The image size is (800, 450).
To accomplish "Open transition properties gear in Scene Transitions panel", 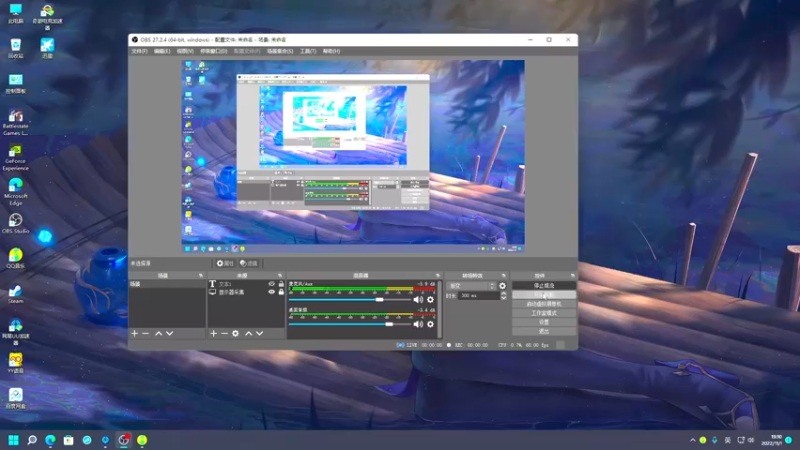I will click(502, 286).
